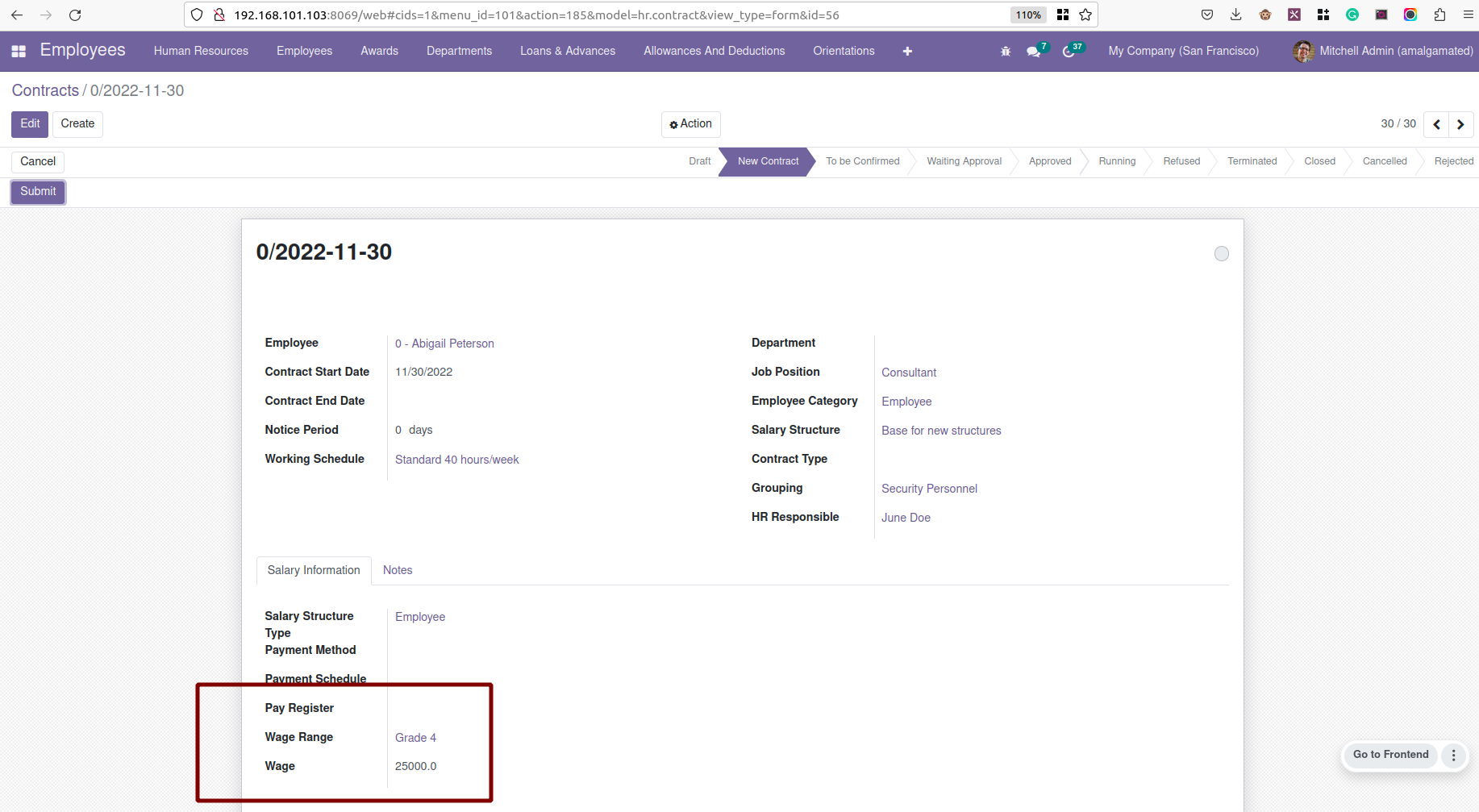Screen dimensions: 1479x812
Task: Open the debug bug icon menu
Action: click(1006, 51)
